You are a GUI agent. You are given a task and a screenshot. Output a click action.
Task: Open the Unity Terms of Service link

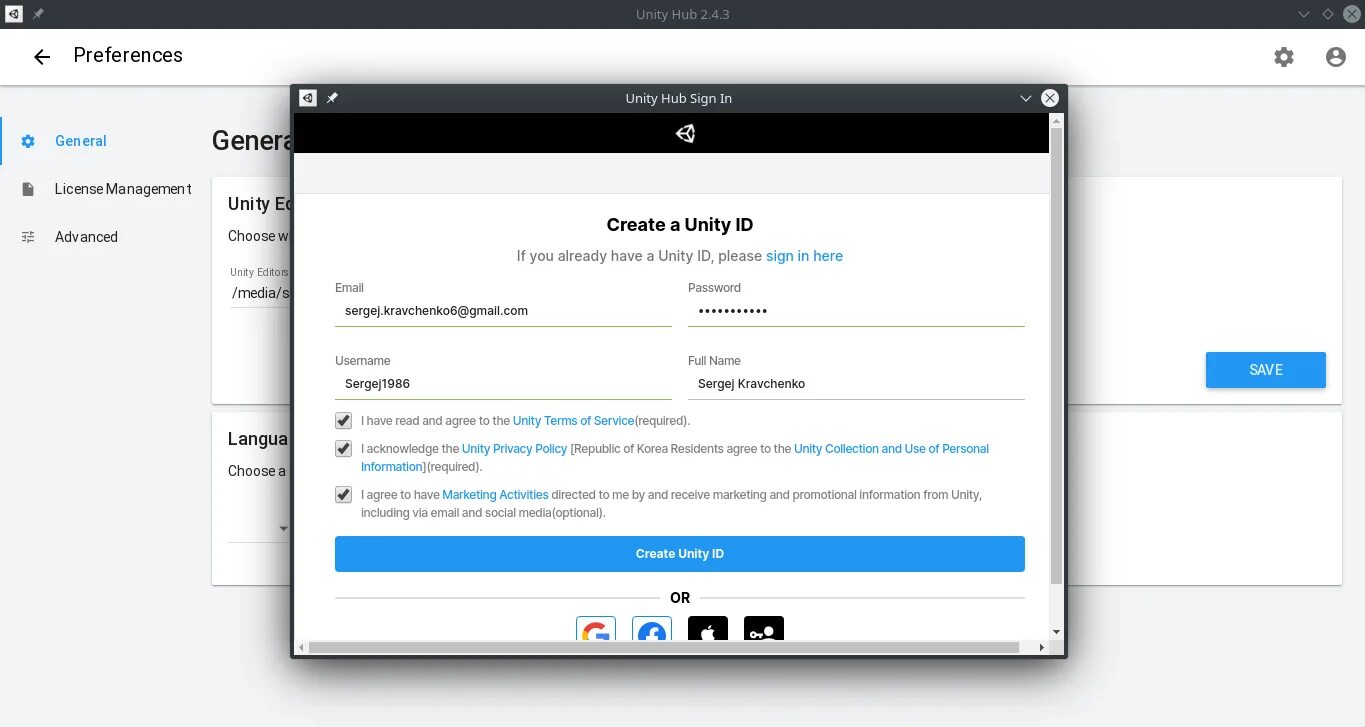(573, 421)
